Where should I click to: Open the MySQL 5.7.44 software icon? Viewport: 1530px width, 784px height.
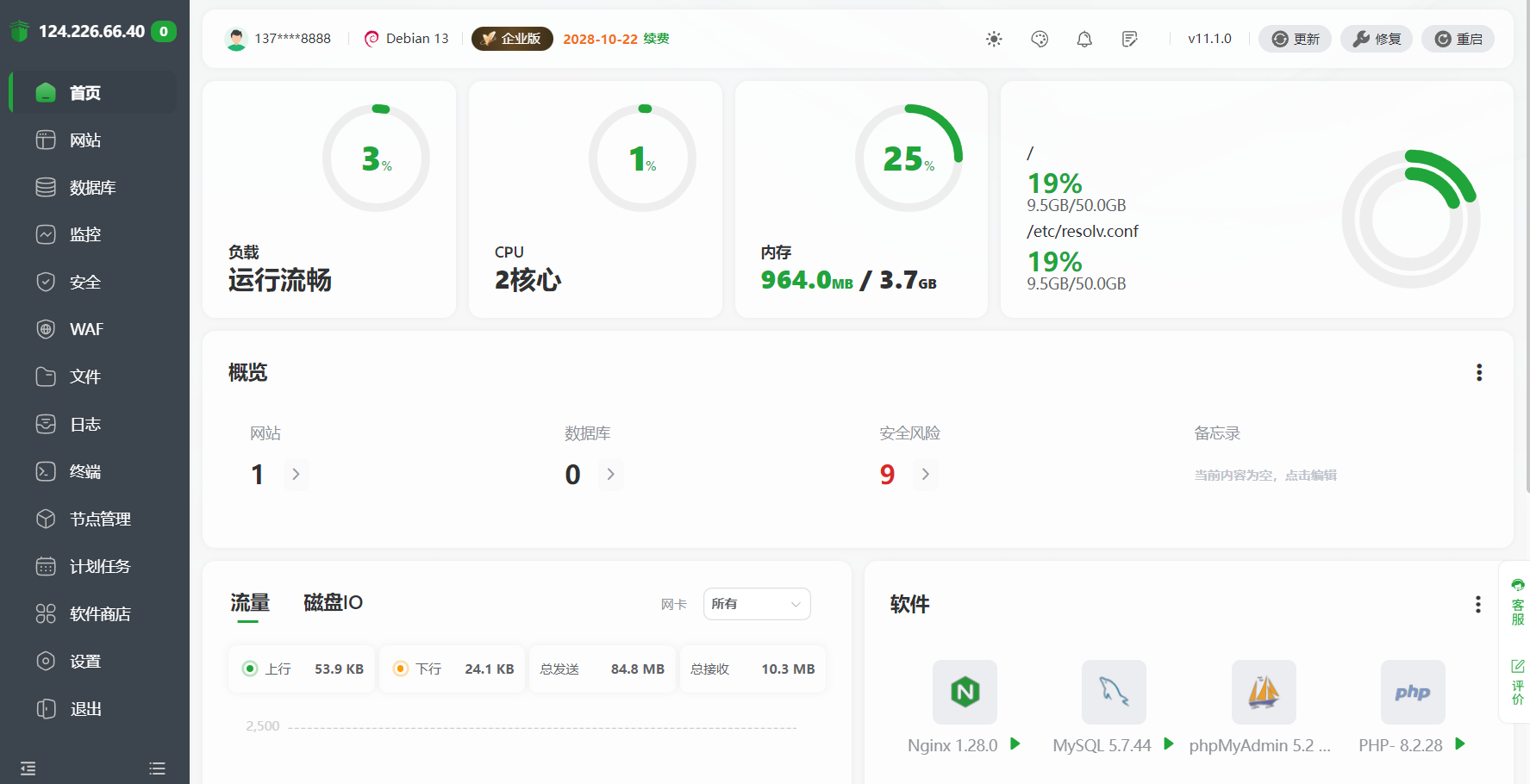click(x=1114, y=692)
